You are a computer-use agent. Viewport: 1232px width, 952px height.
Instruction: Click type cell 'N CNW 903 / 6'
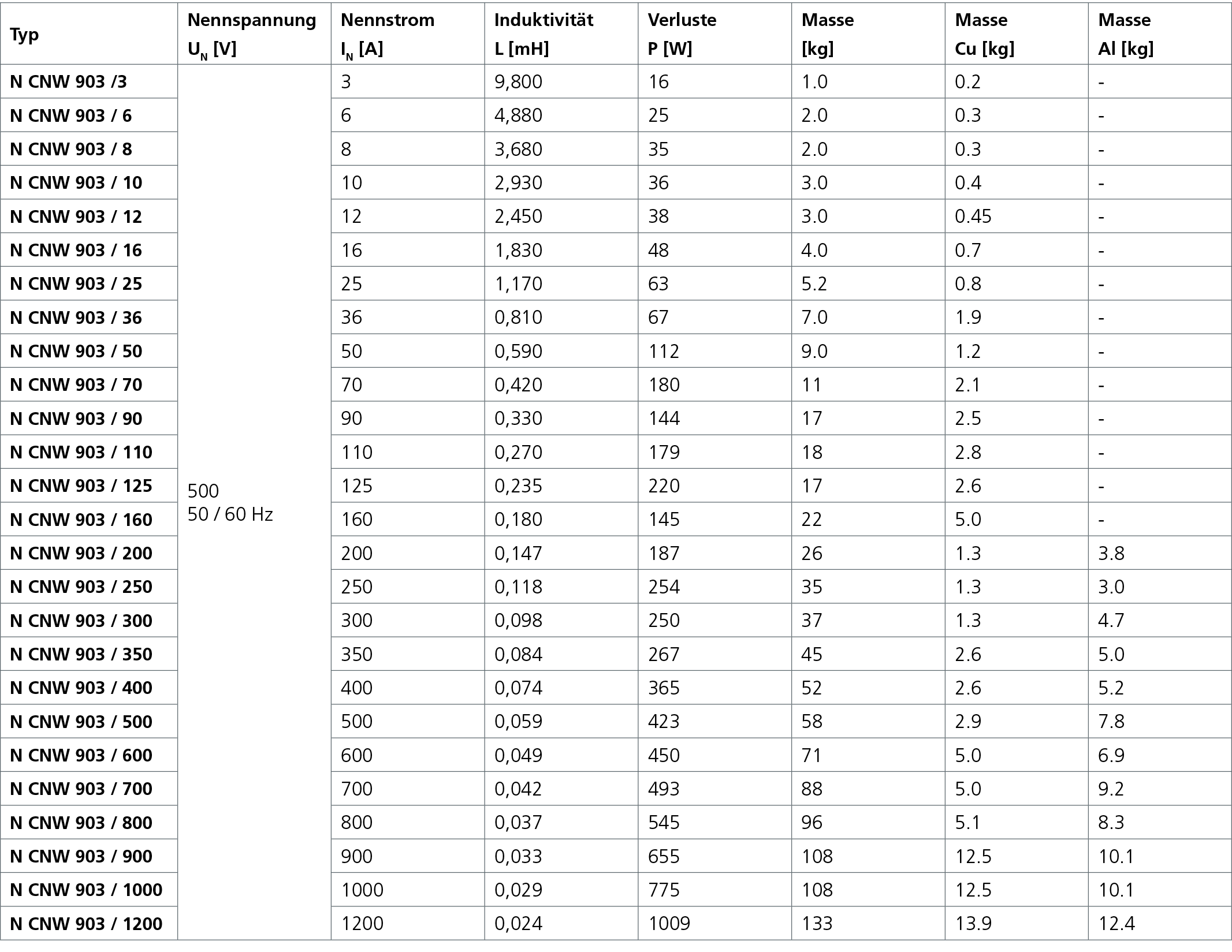[89, 115]
